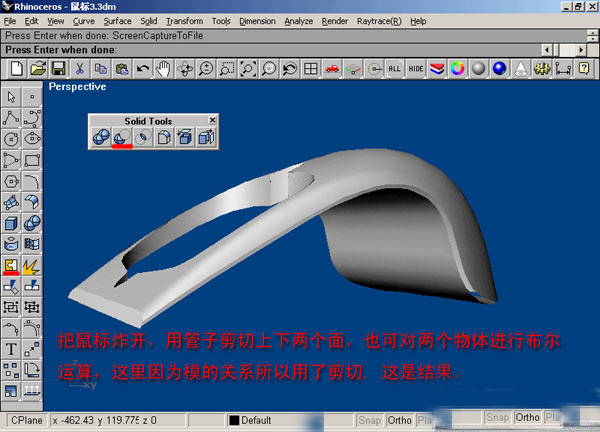
Task: Open the Solid menu
Action: pos(148,20)
